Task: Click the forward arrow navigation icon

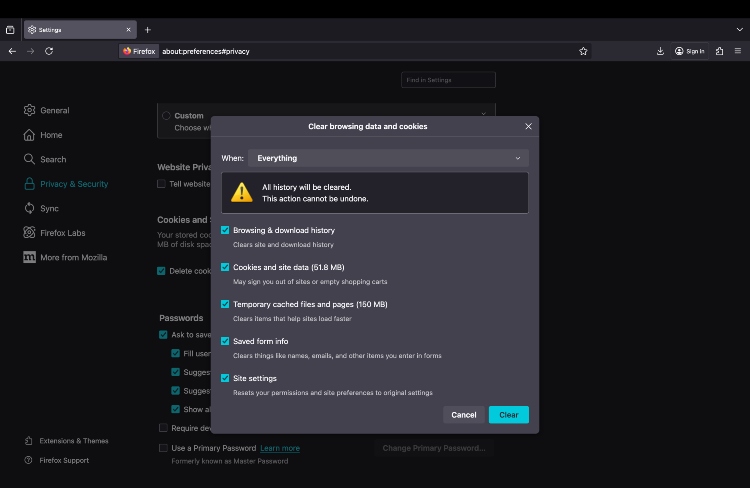Action: coord(31,51)
